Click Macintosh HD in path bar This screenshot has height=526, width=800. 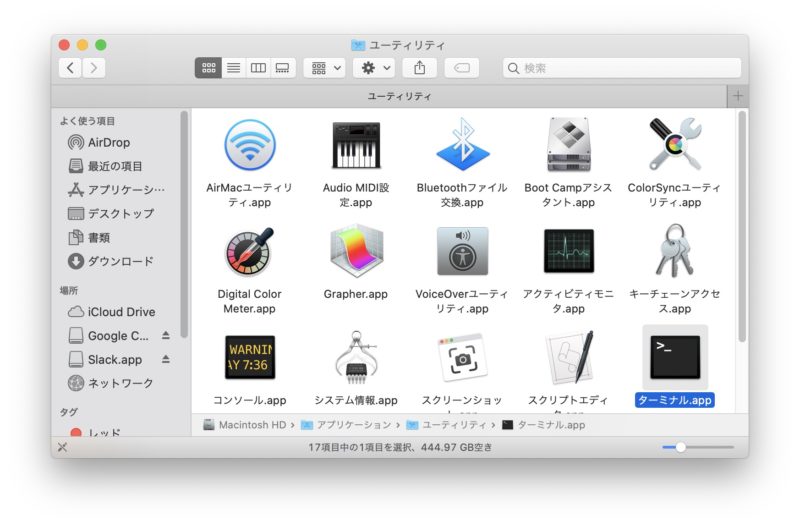(245, 424)
